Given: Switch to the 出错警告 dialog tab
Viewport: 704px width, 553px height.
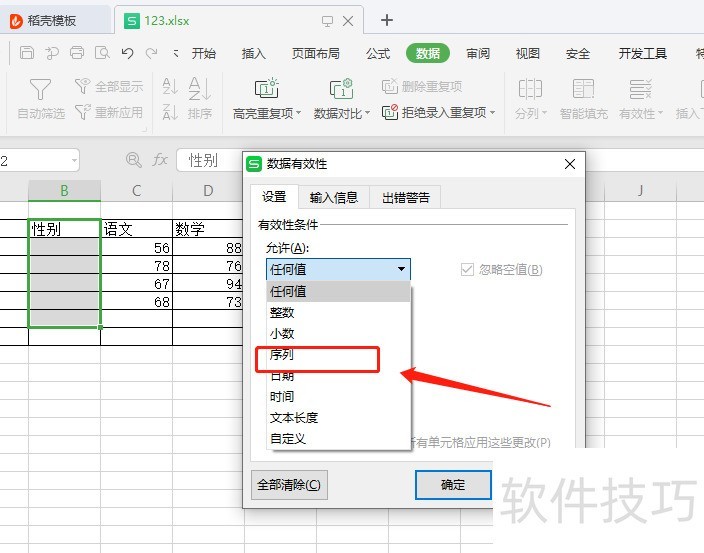Looking at the screenshot, I should tap(405, 198).
